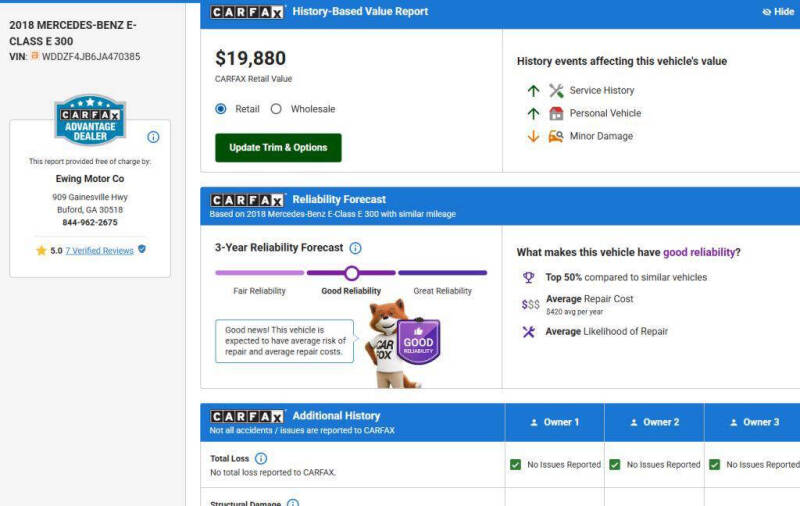800x506 pixels.
Task: Click the CARFAX Advantage Dealer info icon
Action: (153, 137)
